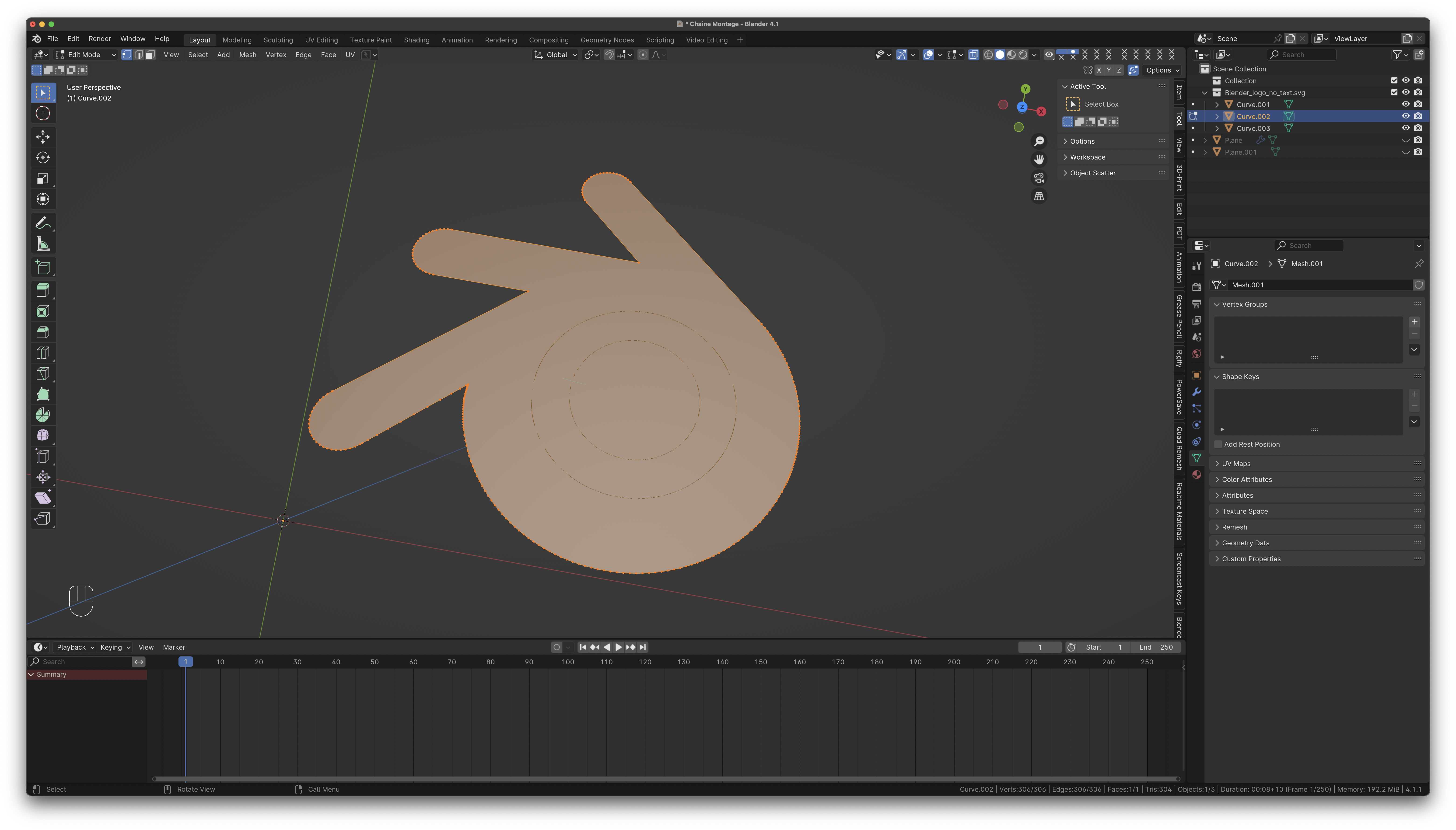Click the Marker menu button in timeline
Viewport: 1456px width, 830px height.
pos(174,647)
